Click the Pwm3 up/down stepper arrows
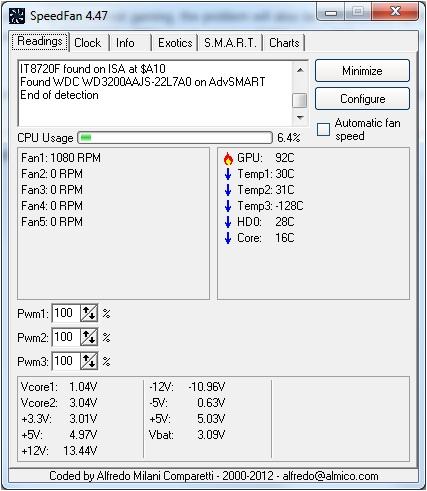Viewport: 427px width, 491px height. coord(89,361)
